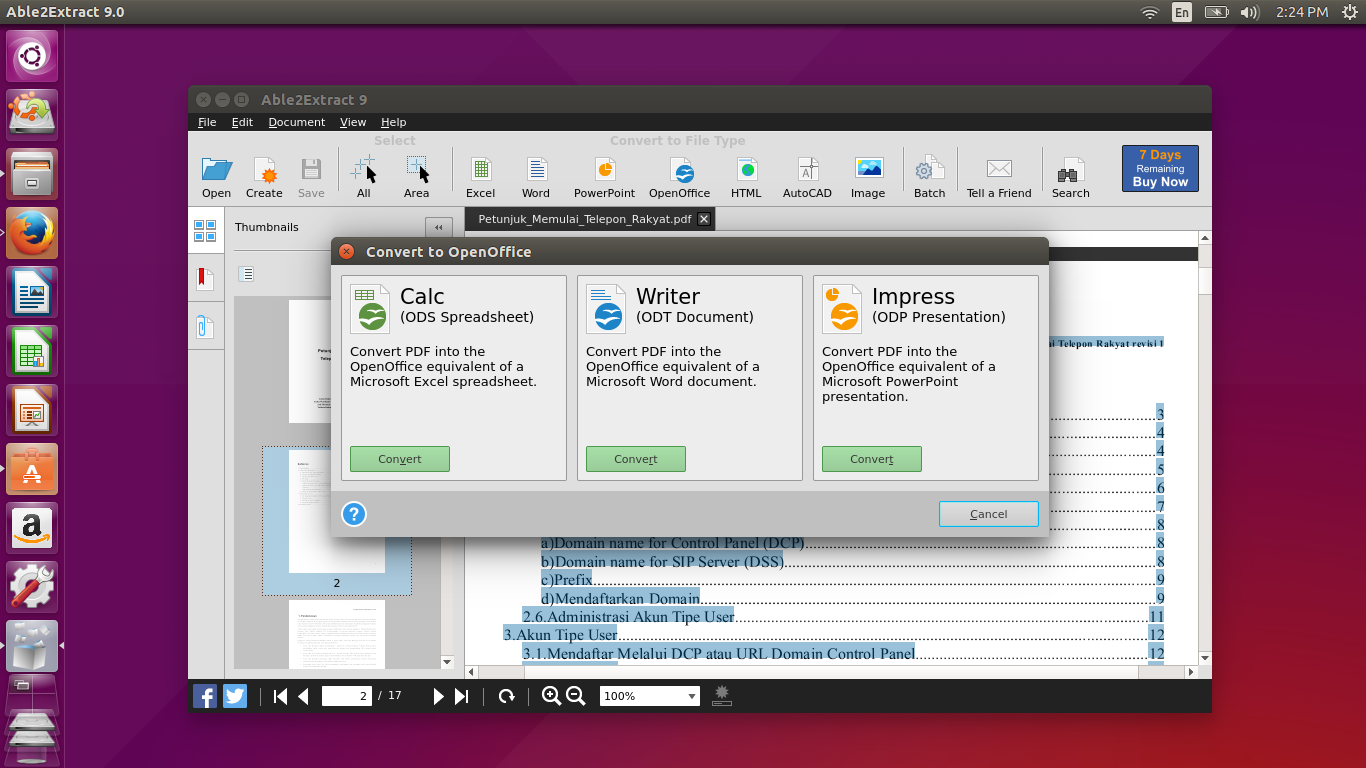Open System Settings launcher icon
Screen dimensions: 1366x768
click(32, 587)
